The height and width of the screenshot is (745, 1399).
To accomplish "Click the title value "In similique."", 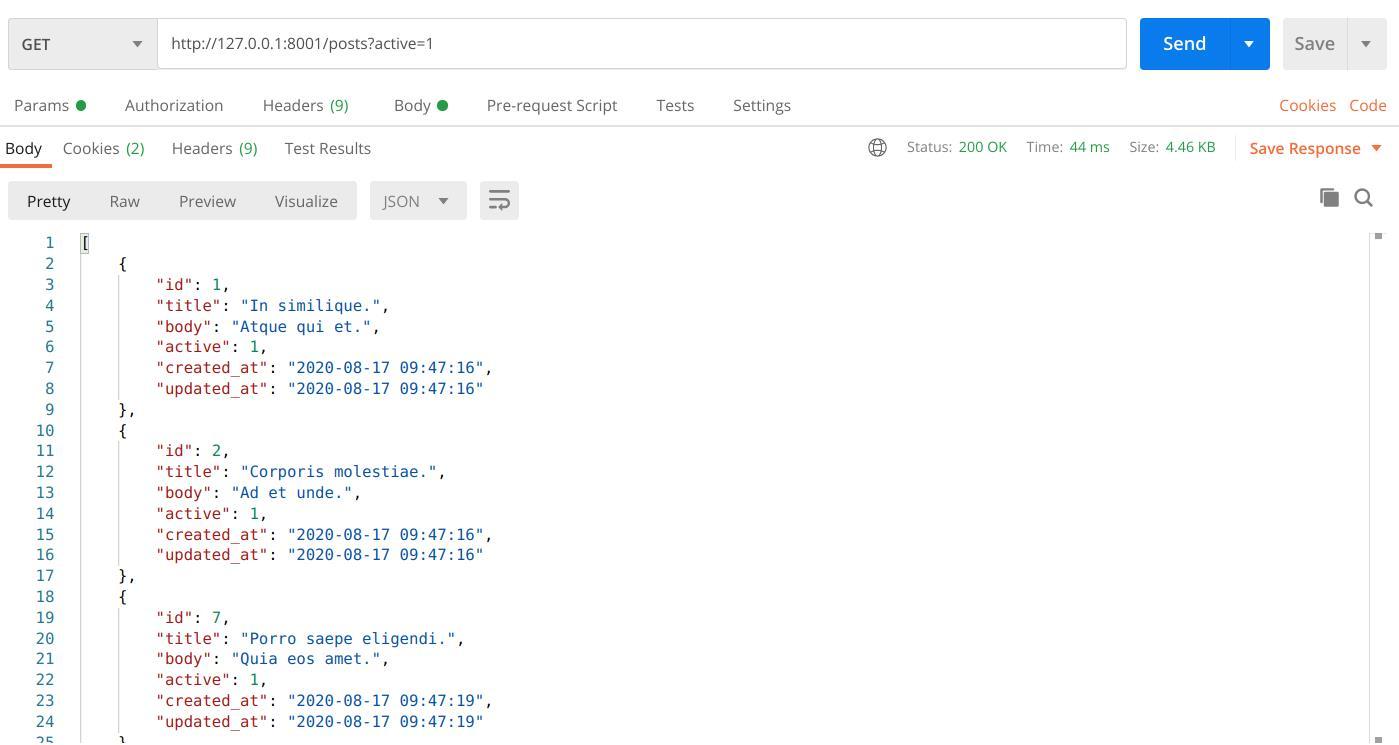I will pyautogui.click(x=310, y=305).
